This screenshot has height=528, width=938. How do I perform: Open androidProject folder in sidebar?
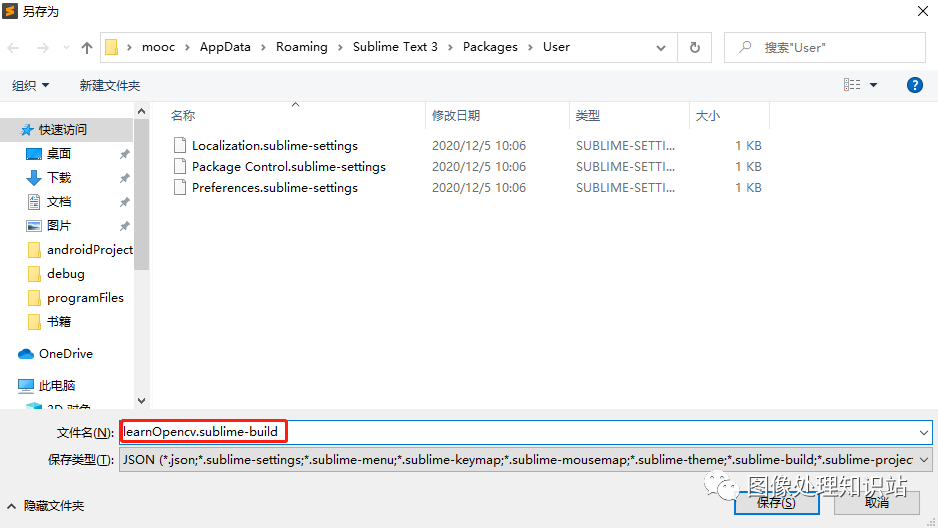[90, 249]
